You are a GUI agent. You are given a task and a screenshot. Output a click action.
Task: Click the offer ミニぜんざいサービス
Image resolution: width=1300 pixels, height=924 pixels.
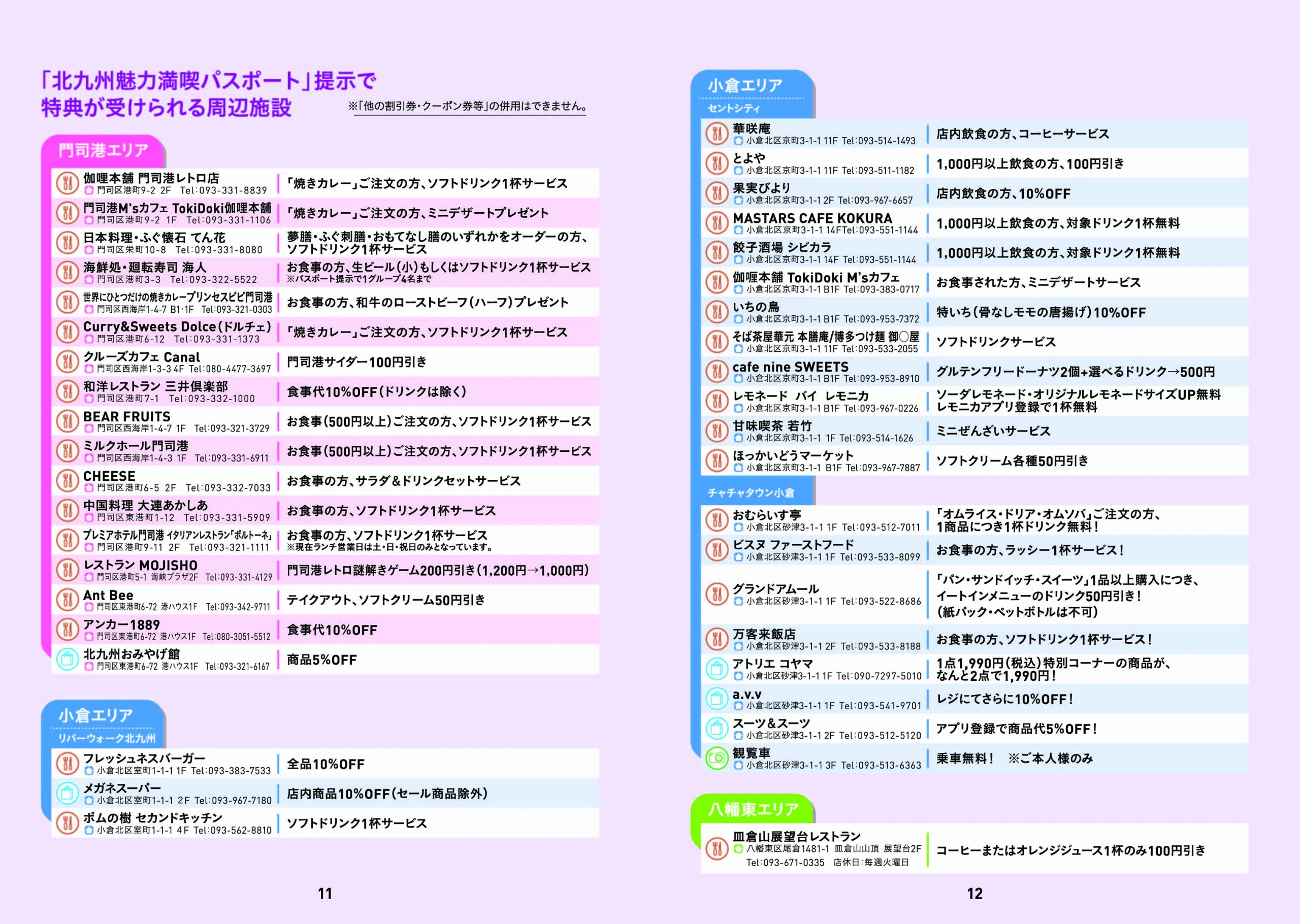[993, 431]
